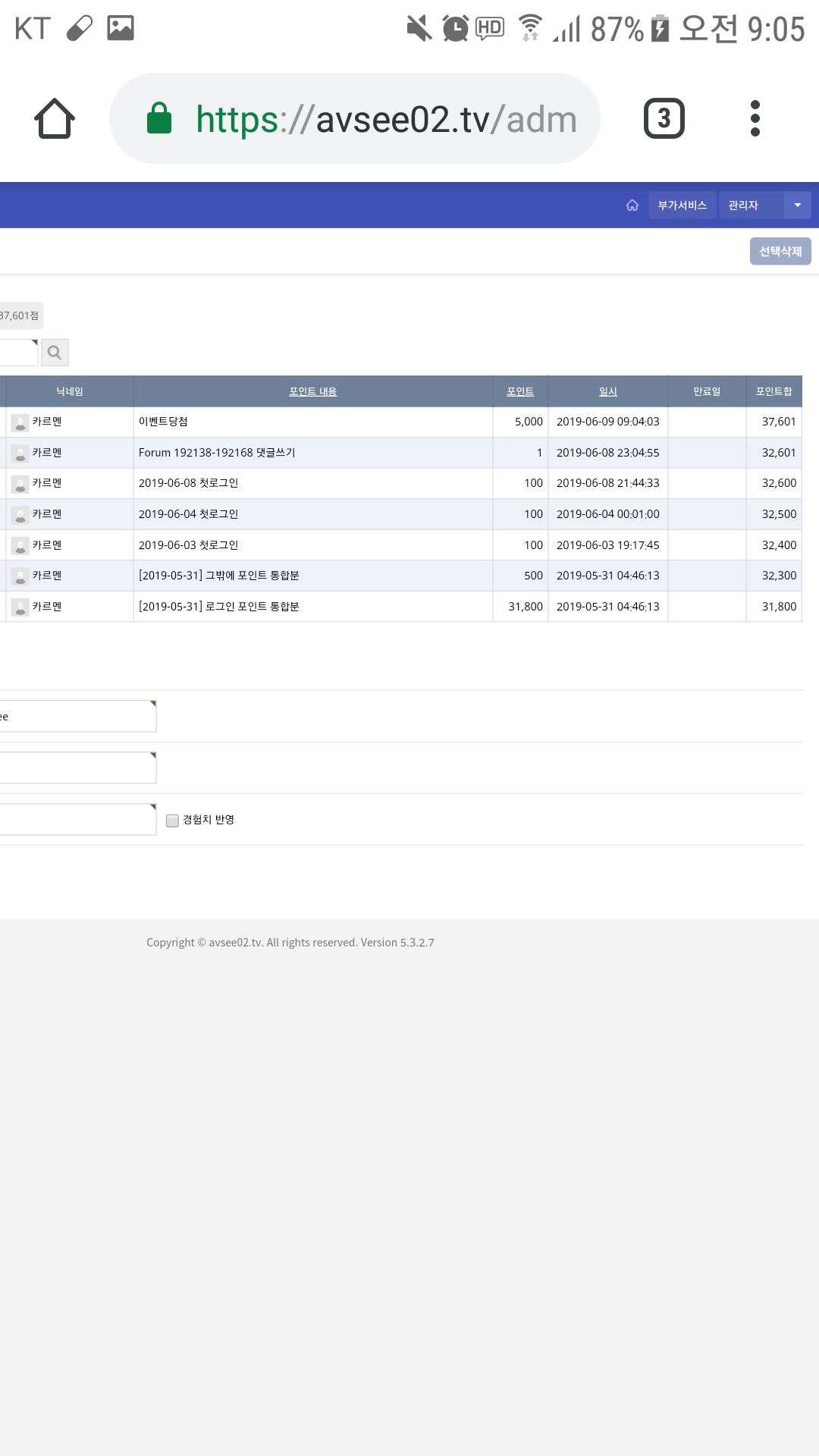The width and height of the screenshot is (819, 1456).
Task: Sort by 일시 column header
Action: (608, 391)
